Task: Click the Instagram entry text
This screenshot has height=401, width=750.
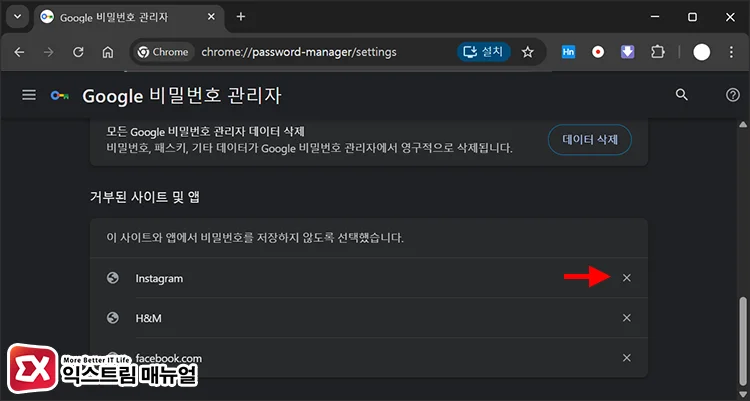Action: (x=159, y=278)
